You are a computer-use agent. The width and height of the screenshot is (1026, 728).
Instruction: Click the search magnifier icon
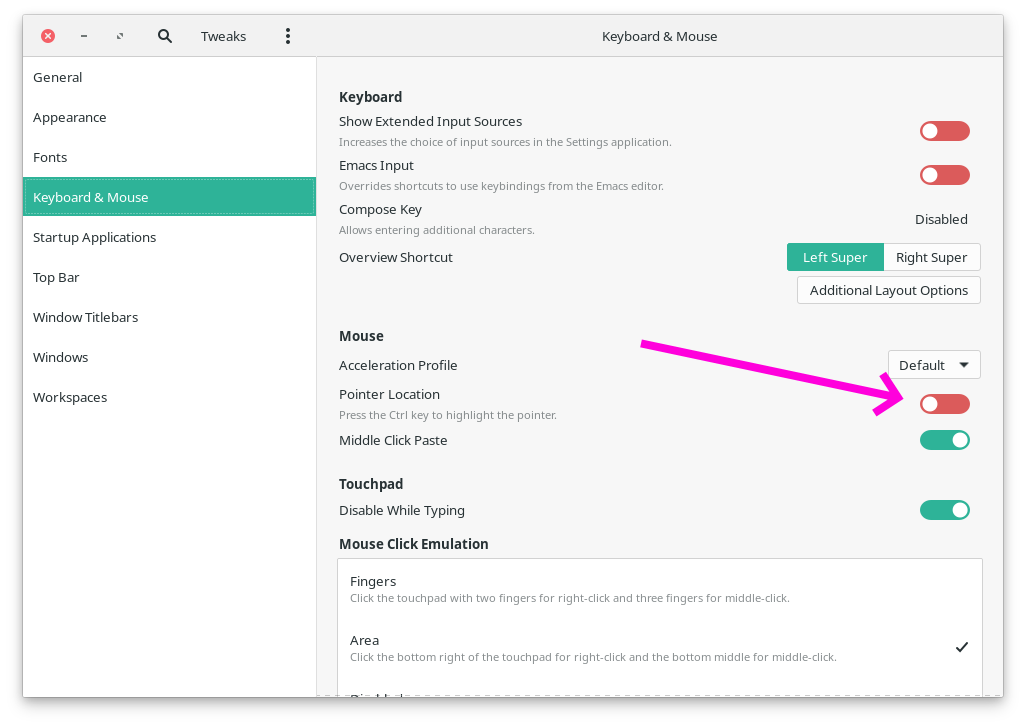(x=165, y=36)
